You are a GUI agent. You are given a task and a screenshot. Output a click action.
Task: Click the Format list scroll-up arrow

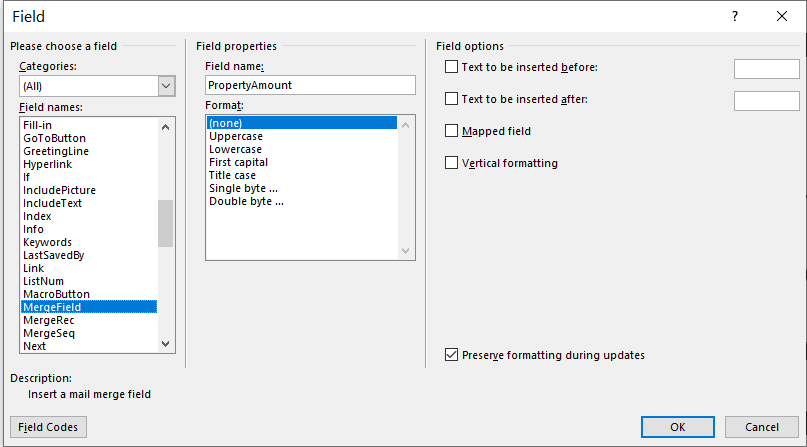406,125
